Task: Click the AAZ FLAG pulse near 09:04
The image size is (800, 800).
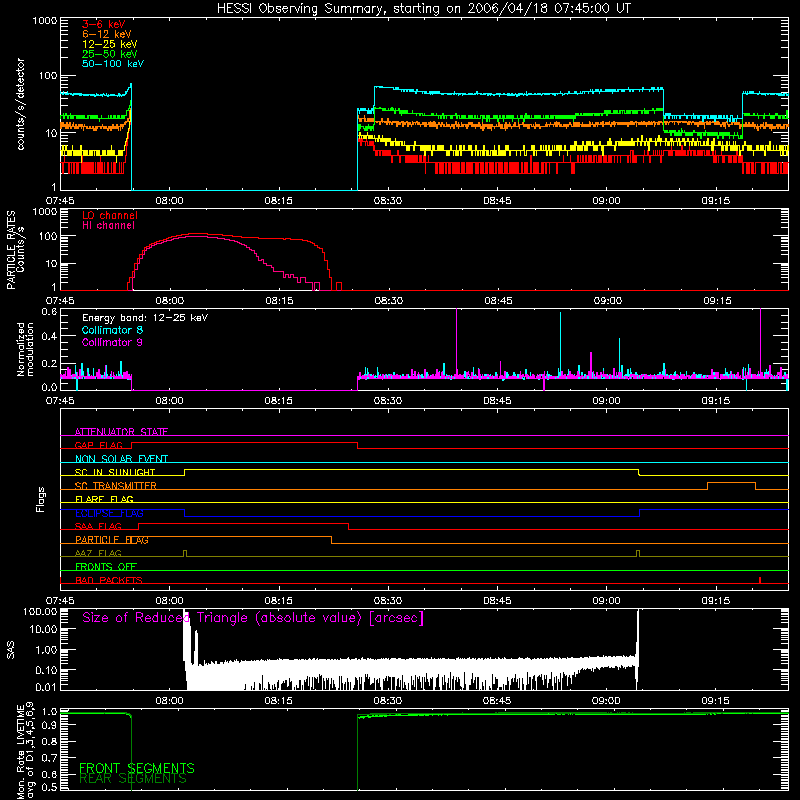Action: tap(638, 553)
